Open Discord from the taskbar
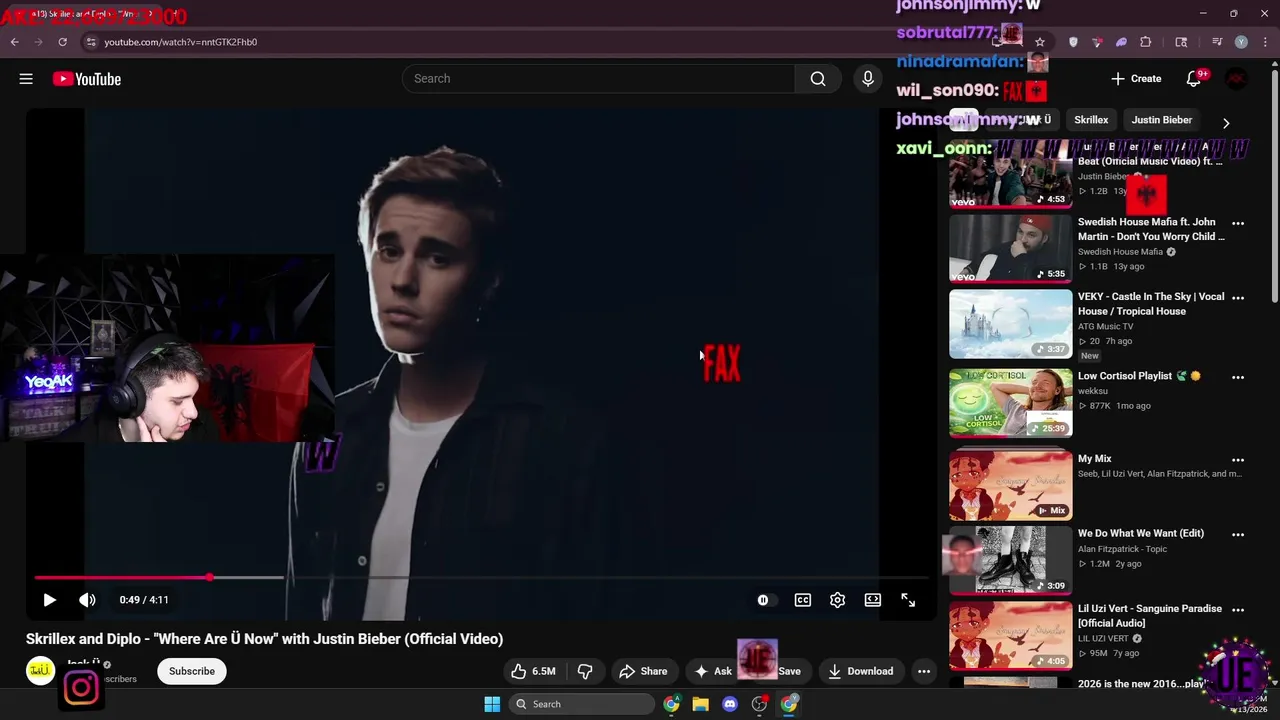1280x720 pixels. click(730, 704)
